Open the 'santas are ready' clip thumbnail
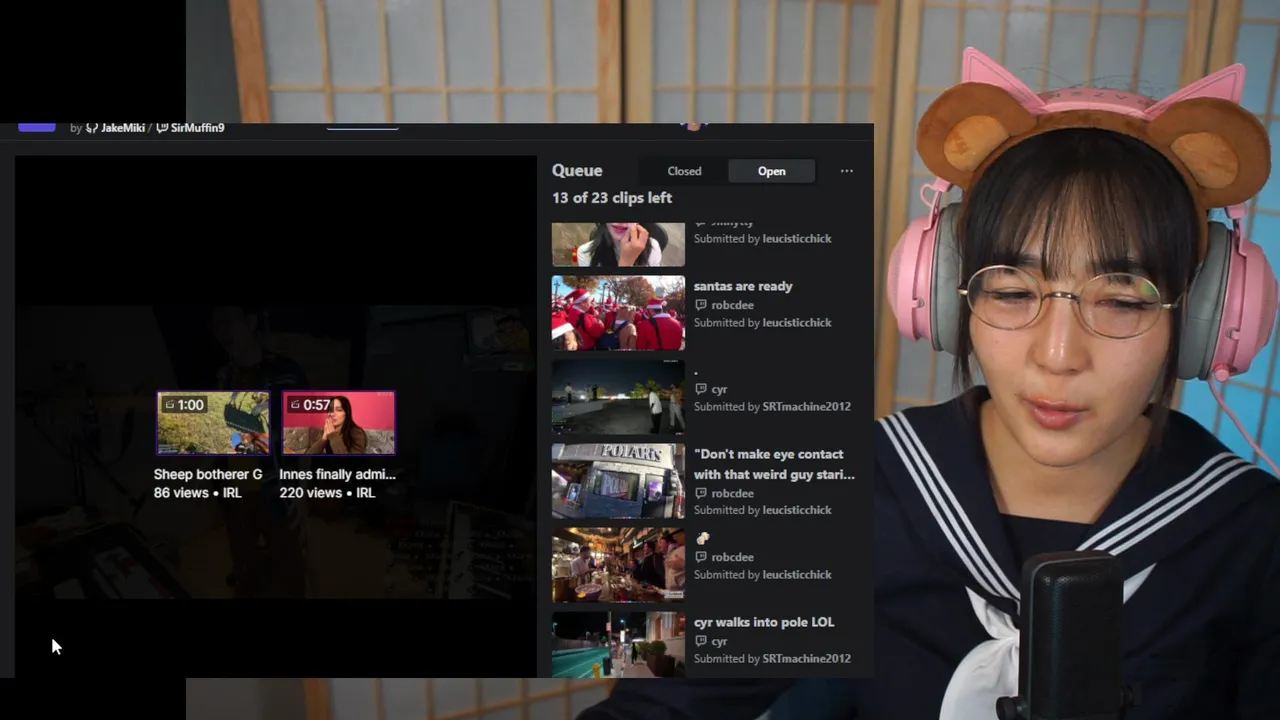The width and height of the screenshot is (1280, 720). coord(618,313)
